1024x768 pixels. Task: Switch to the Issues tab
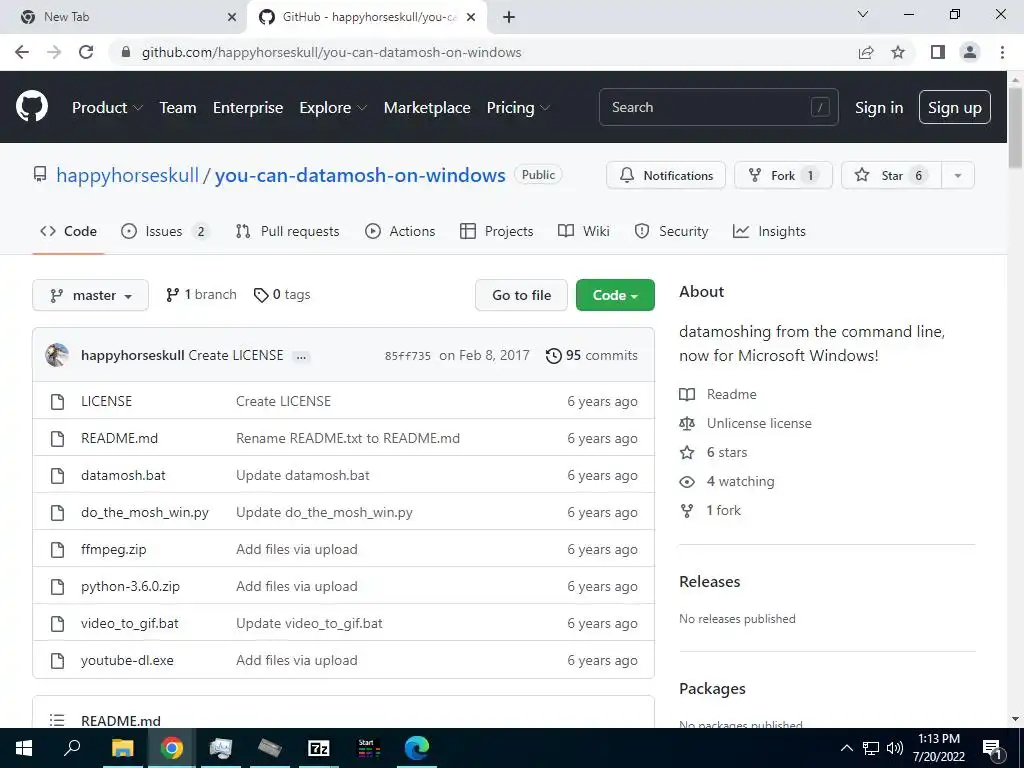(165, 231)
